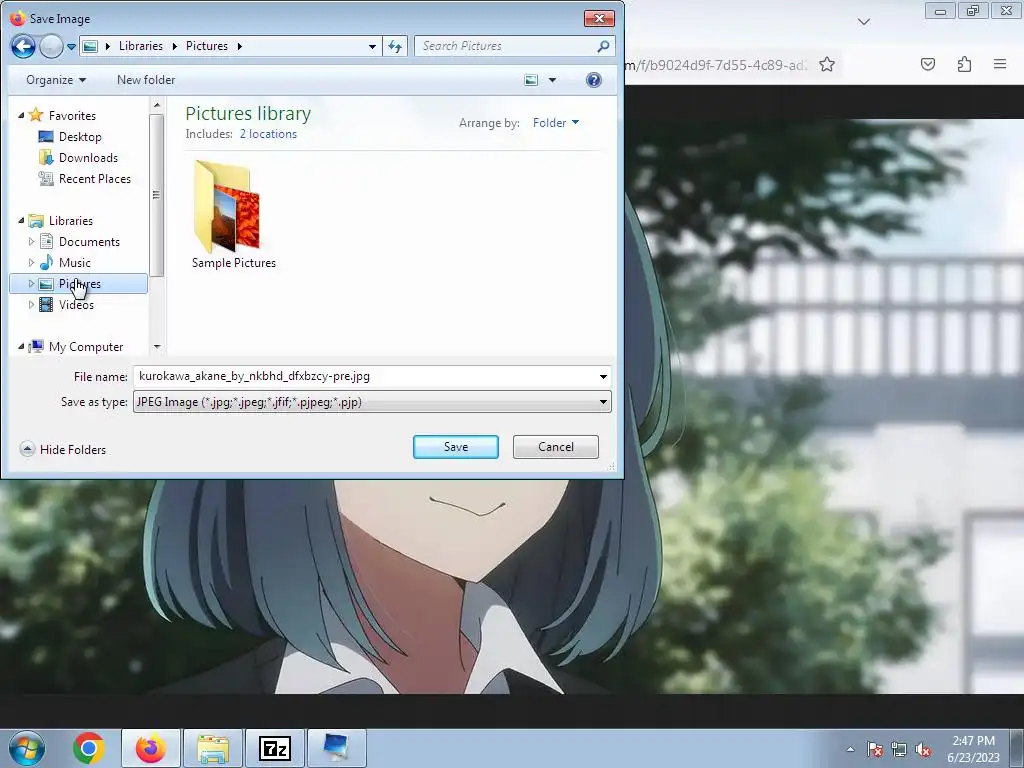
Task: Select Downloads in Favorites
Action: [x=88, y=157]
